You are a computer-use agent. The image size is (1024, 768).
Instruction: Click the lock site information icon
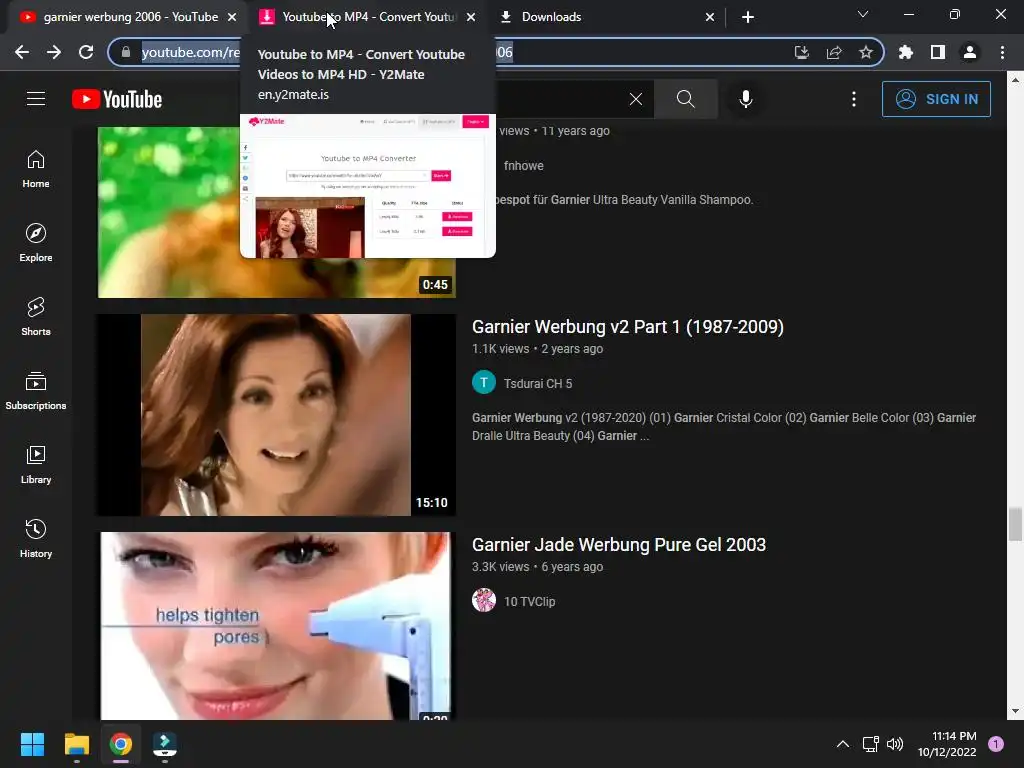pos(126,52)
